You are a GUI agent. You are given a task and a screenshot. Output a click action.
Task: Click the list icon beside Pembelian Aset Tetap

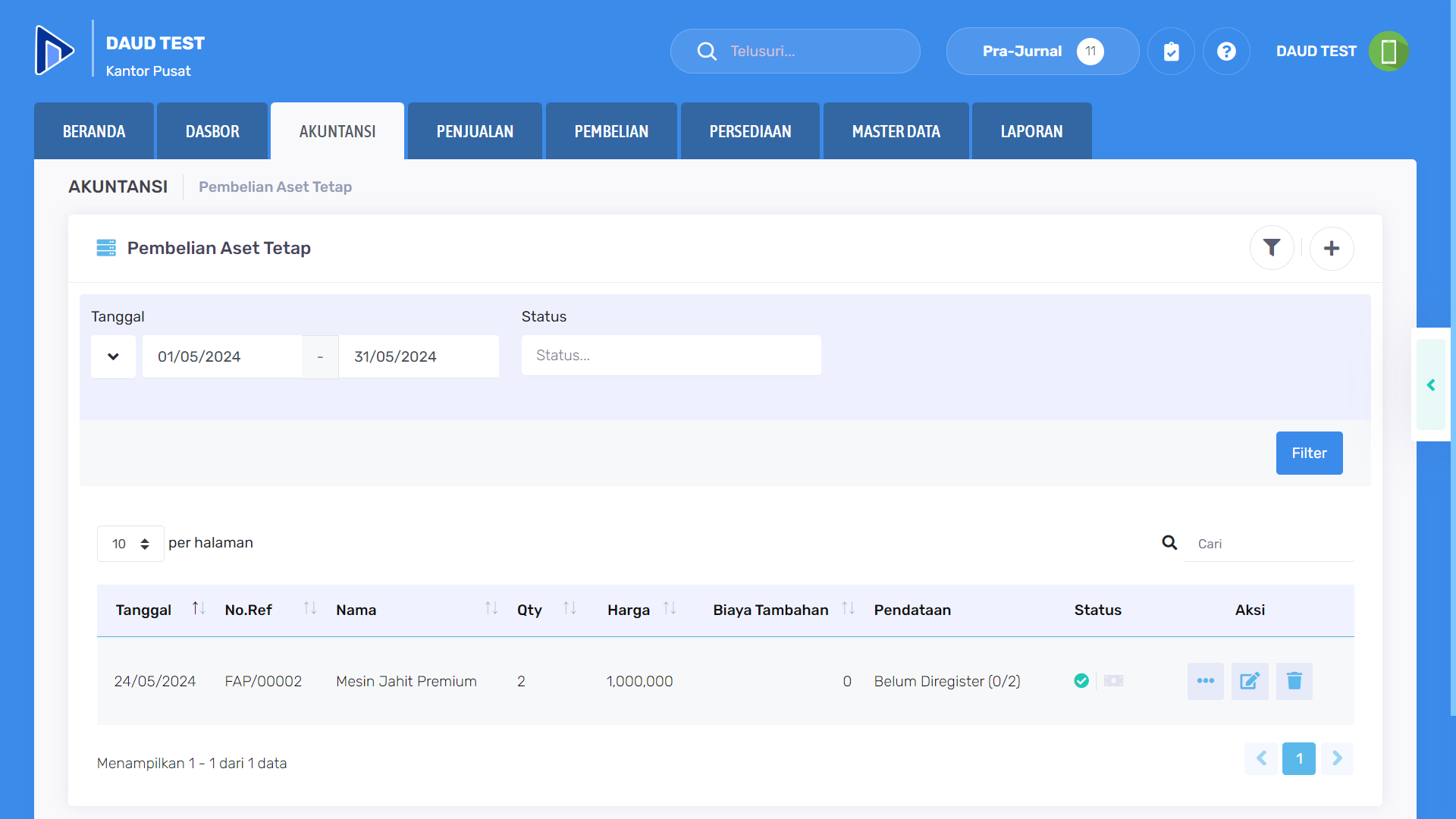pyautogui.click(x=106, y=247)
